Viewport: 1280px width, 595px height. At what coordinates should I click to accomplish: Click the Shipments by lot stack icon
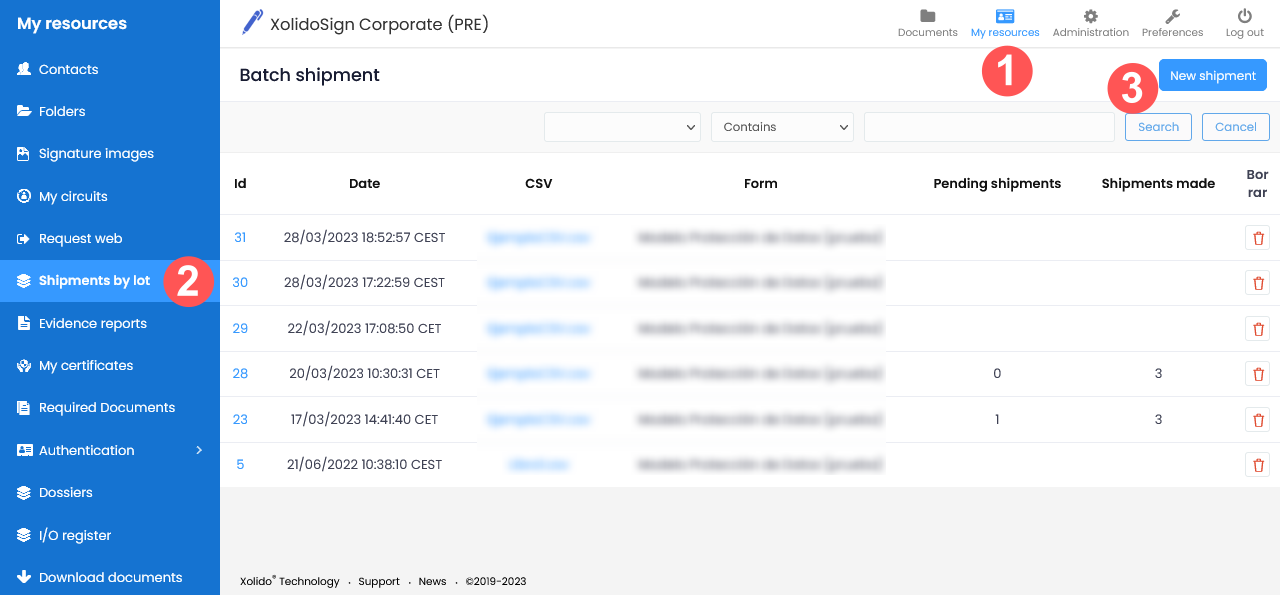click(x=24, y=281)
